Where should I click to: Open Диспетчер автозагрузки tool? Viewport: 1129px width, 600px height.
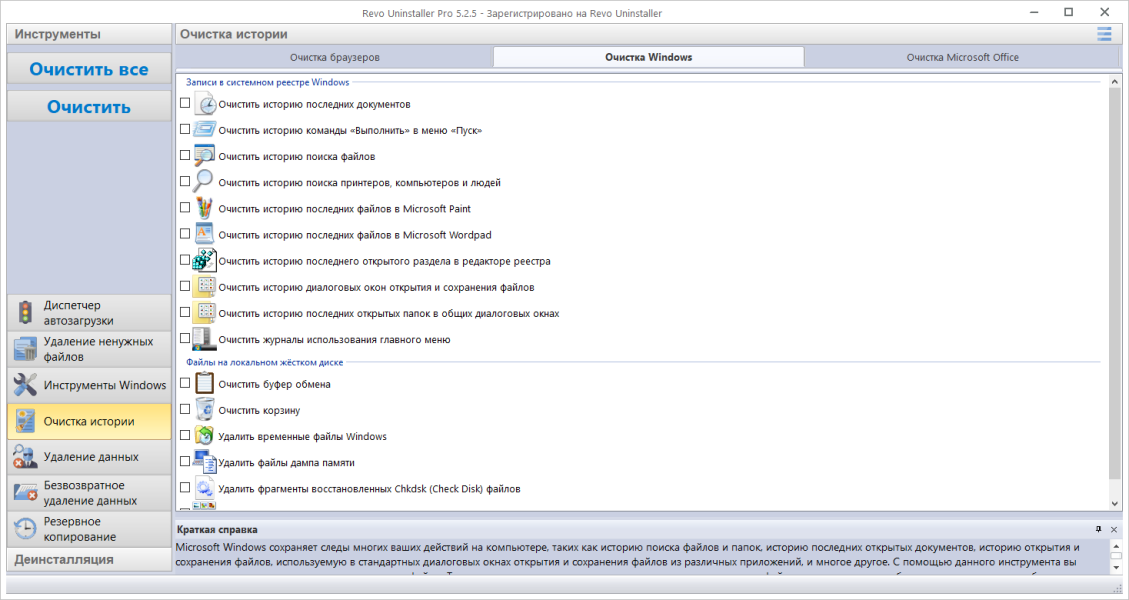[x=89, y=313]
